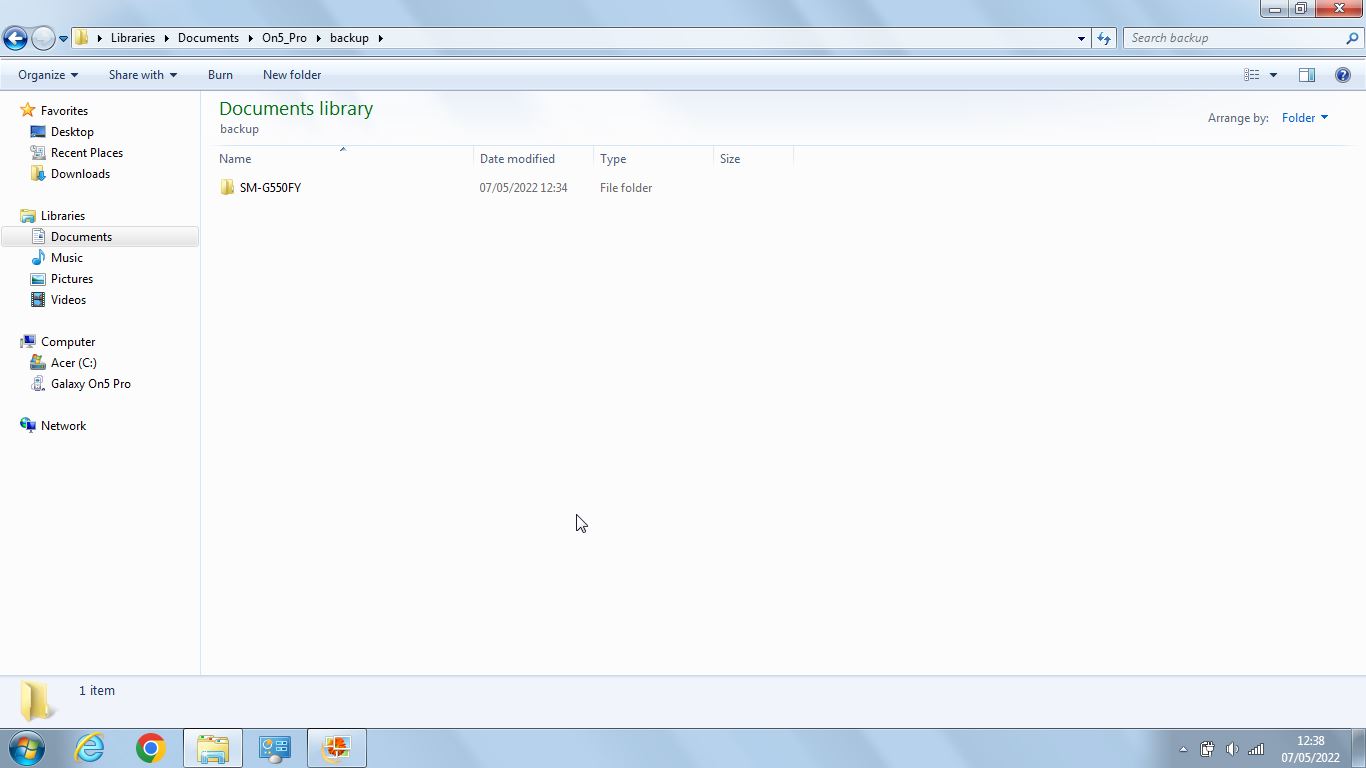Viewport: 1366px width, 768px height.
Task: Click the Windows Explorer taskbar button
Action: click(212, 748)
